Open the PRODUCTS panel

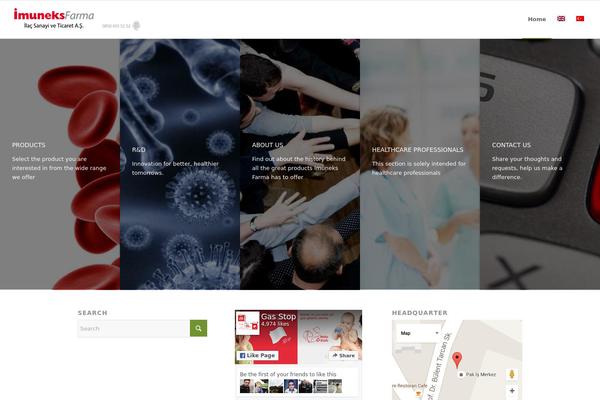click(60, 164)
